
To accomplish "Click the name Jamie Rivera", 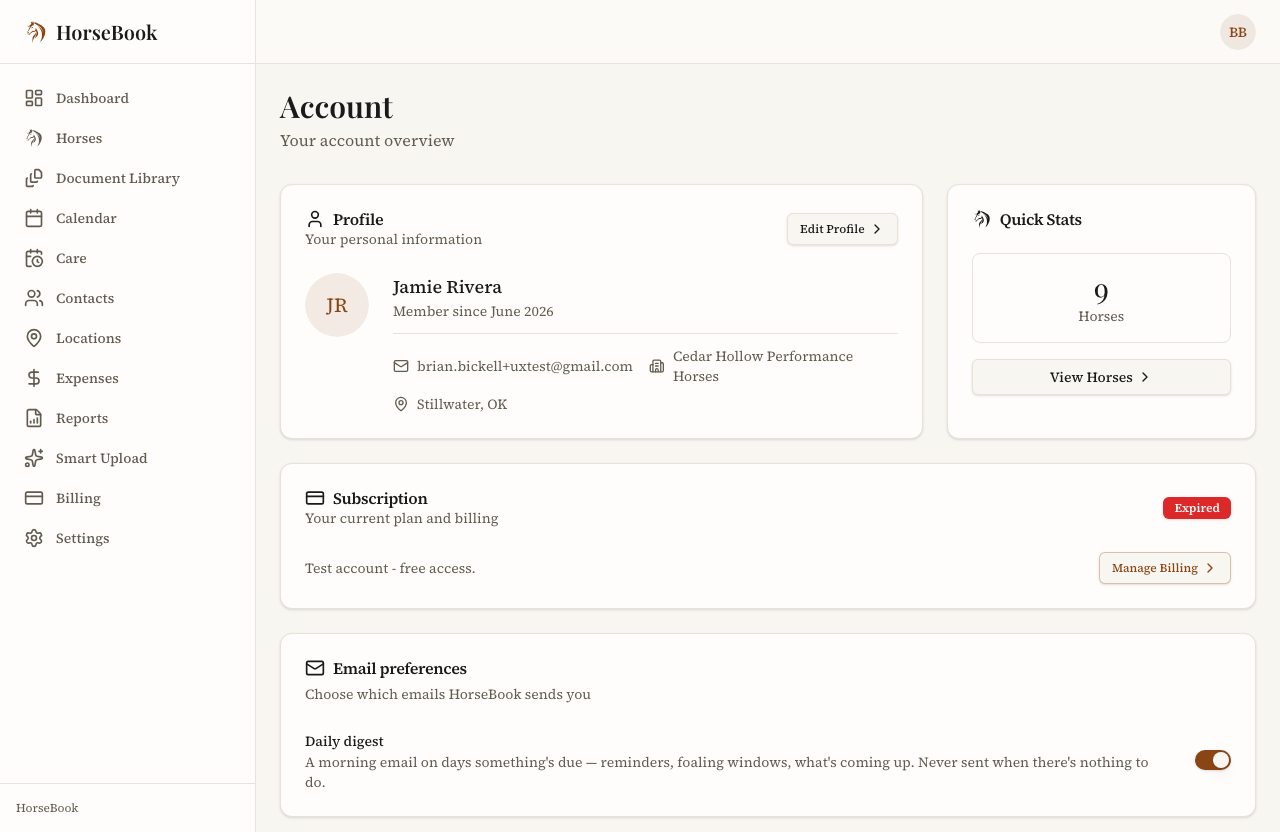I will coord(447,287).
